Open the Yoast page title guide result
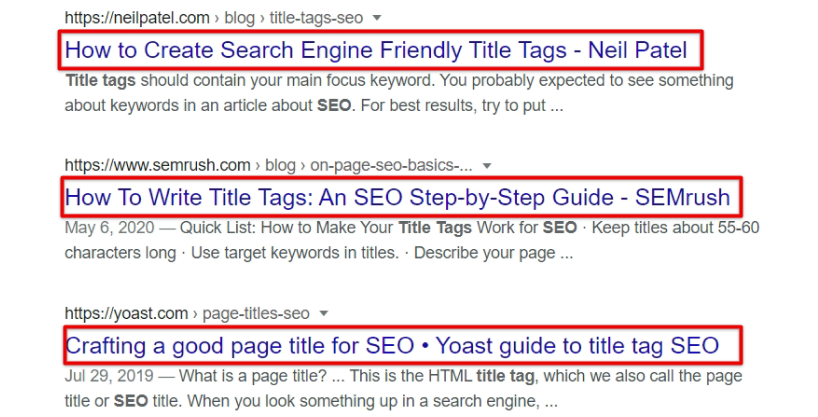 [x=392, y=345]
